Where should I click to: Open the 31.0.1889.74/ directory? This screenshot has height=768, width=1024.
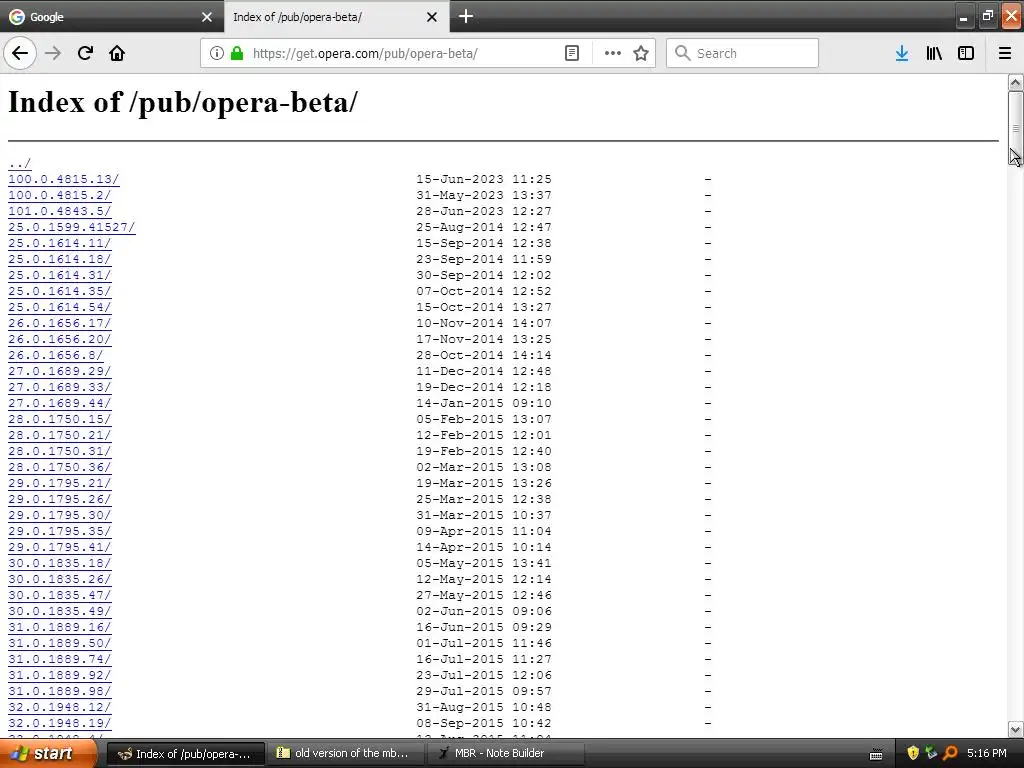click(59, 659)
